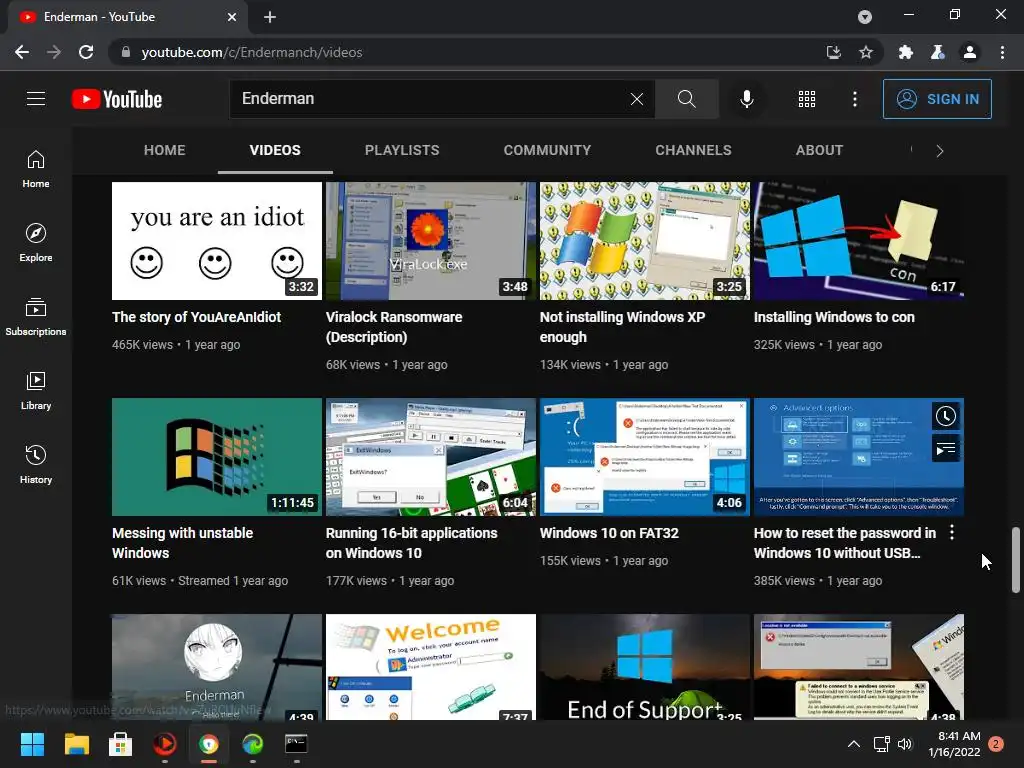Screen dimensions: 1024x768
Task: Open Microsoft Store from the taskbar
Action: coord(120,743)
